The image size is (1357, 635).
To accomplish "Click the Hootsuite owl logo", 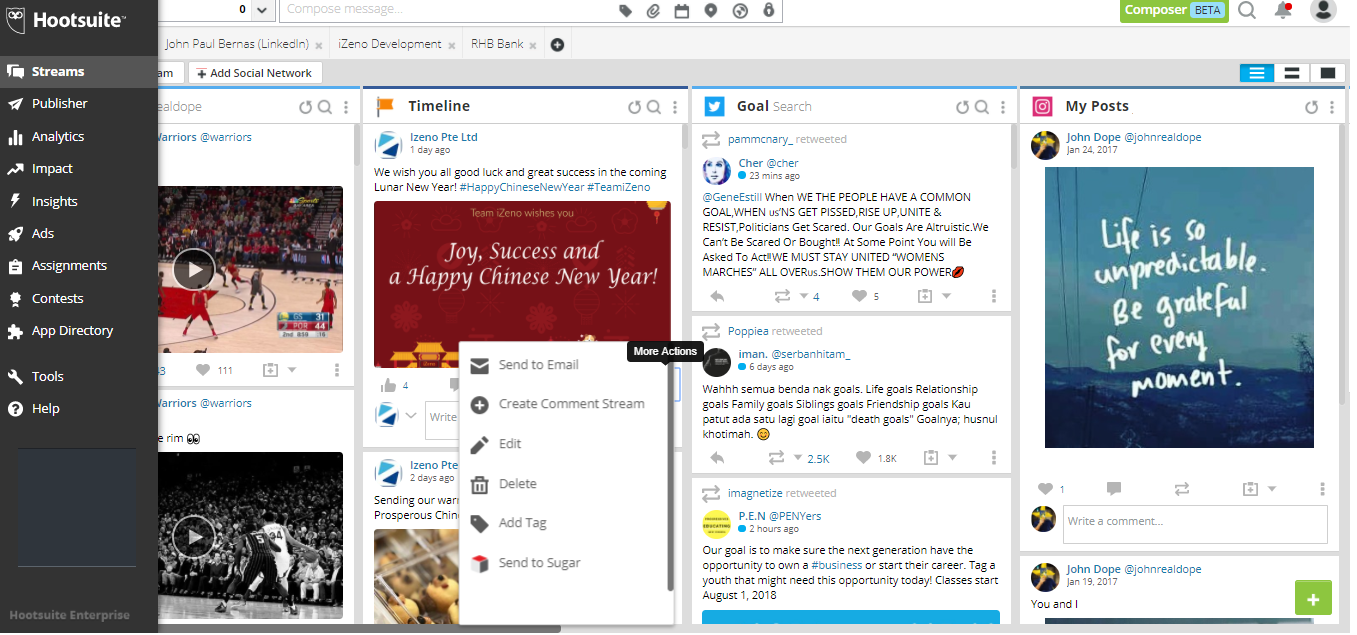I will pos(16,20).
